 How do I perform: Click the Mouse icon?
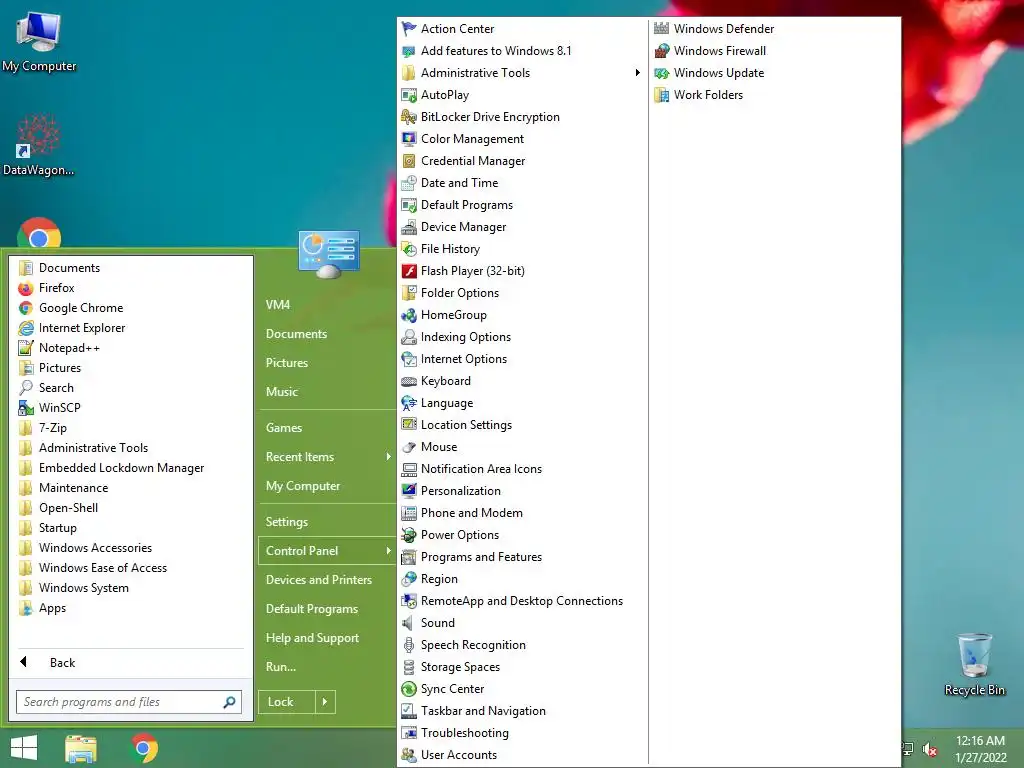pos(409,447)
